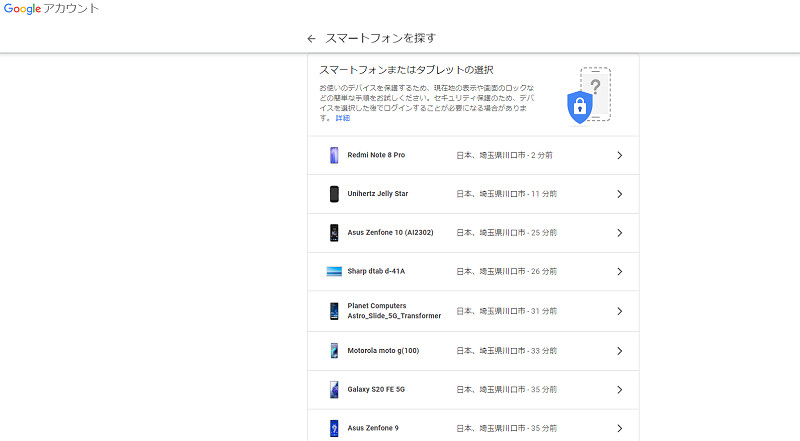The height and width of the screenshot is (441, 800).
Task: Click the Sharp dtab d-41A tablet icon
Action: pos(334,272)
